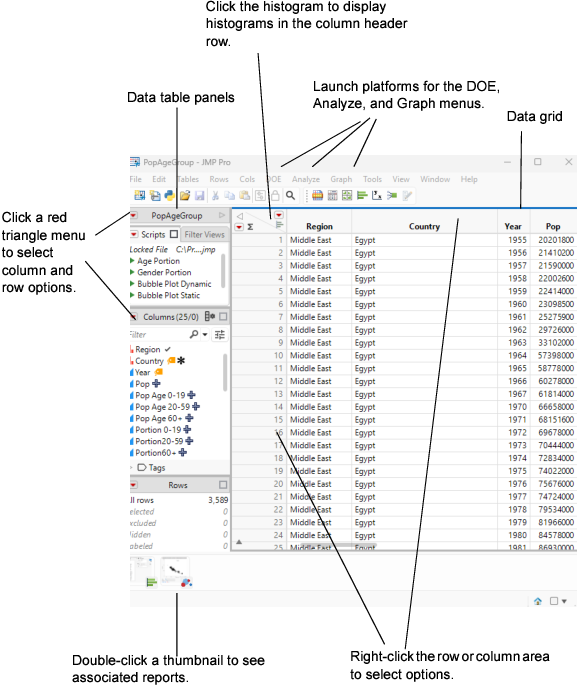Click the status bar dropdown arrow

[564, 602]
